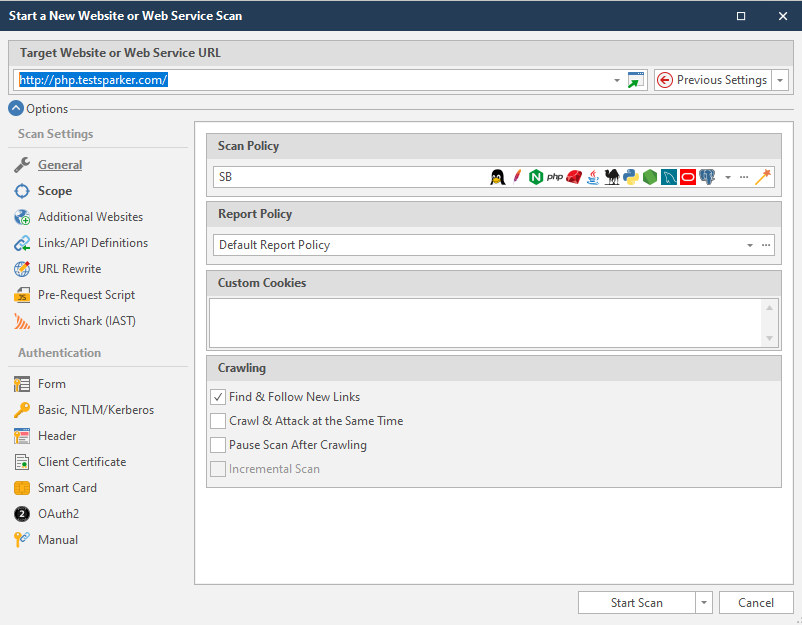Enable Pause Scan After Crawling
This screenshot has height=625, width=802.
tap(217, 444)
